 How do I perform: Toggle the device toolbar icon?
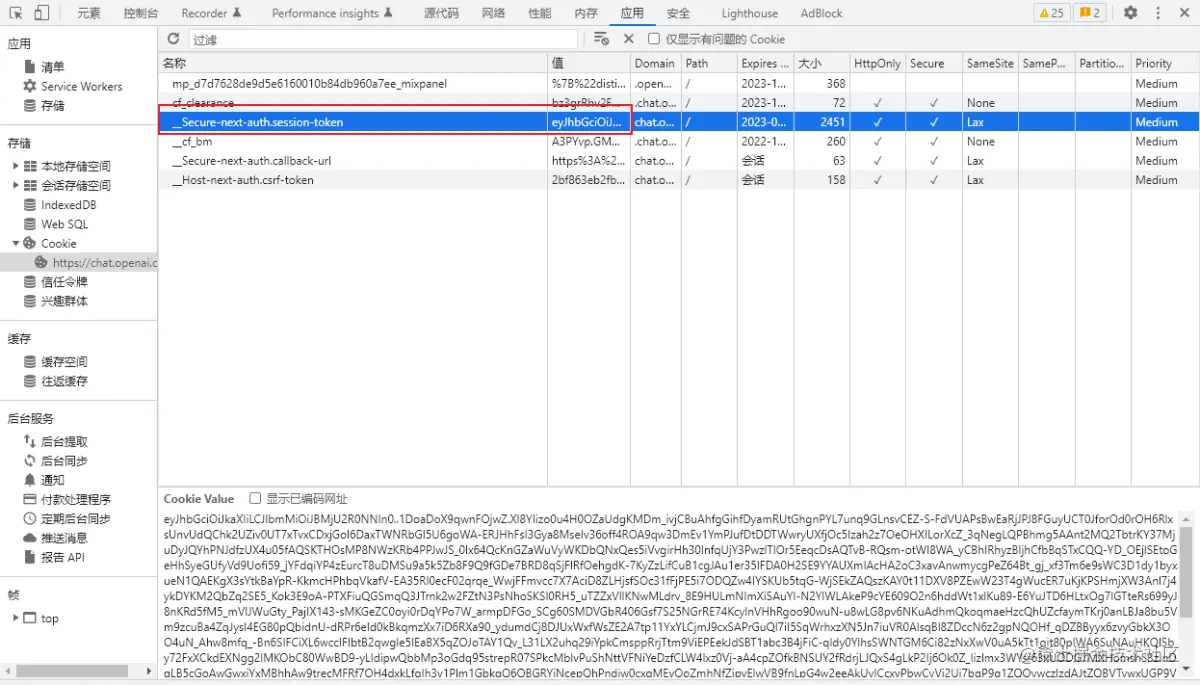42,13
